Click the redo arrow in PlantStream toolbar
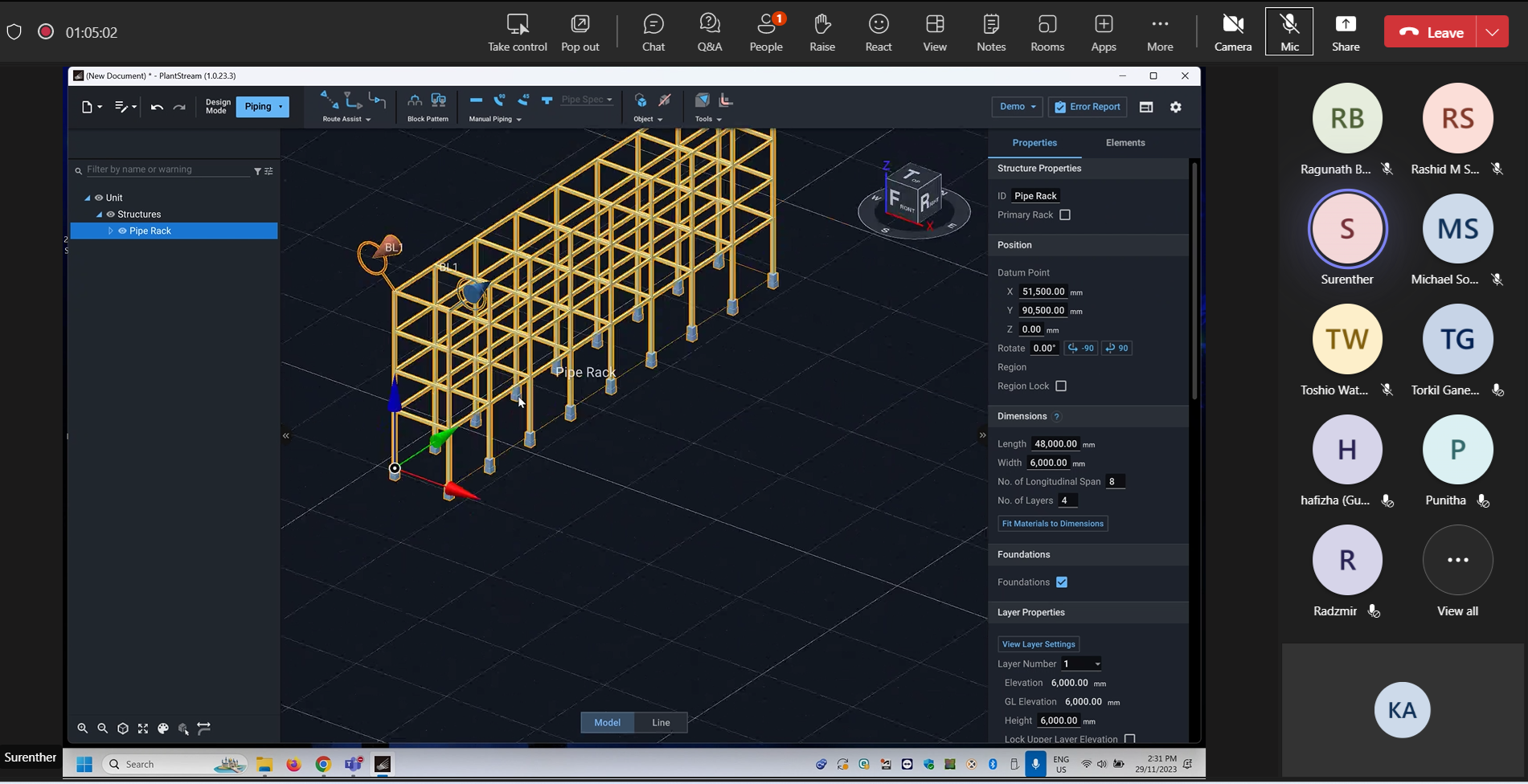This screenshot has width=1528, height=784. click(180, 107)
